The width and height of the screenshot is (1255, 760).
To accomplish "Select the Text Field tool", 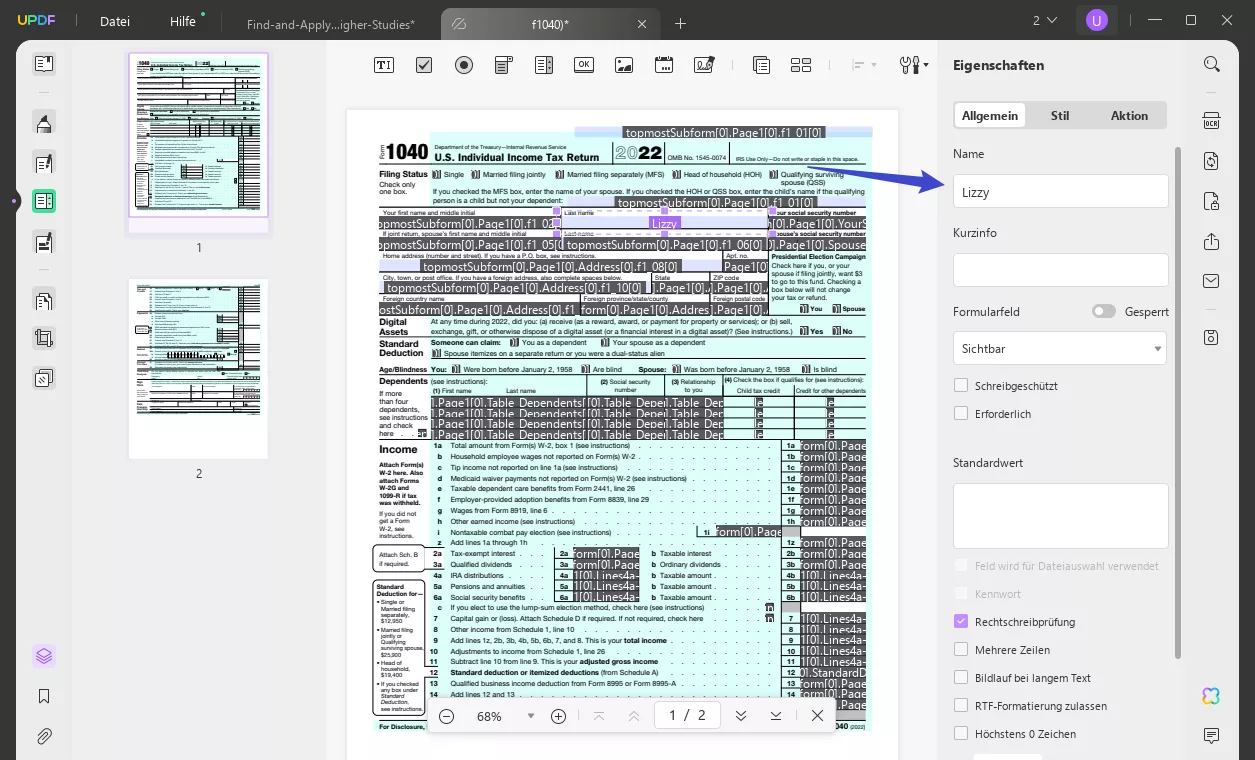I will [384, 65].
